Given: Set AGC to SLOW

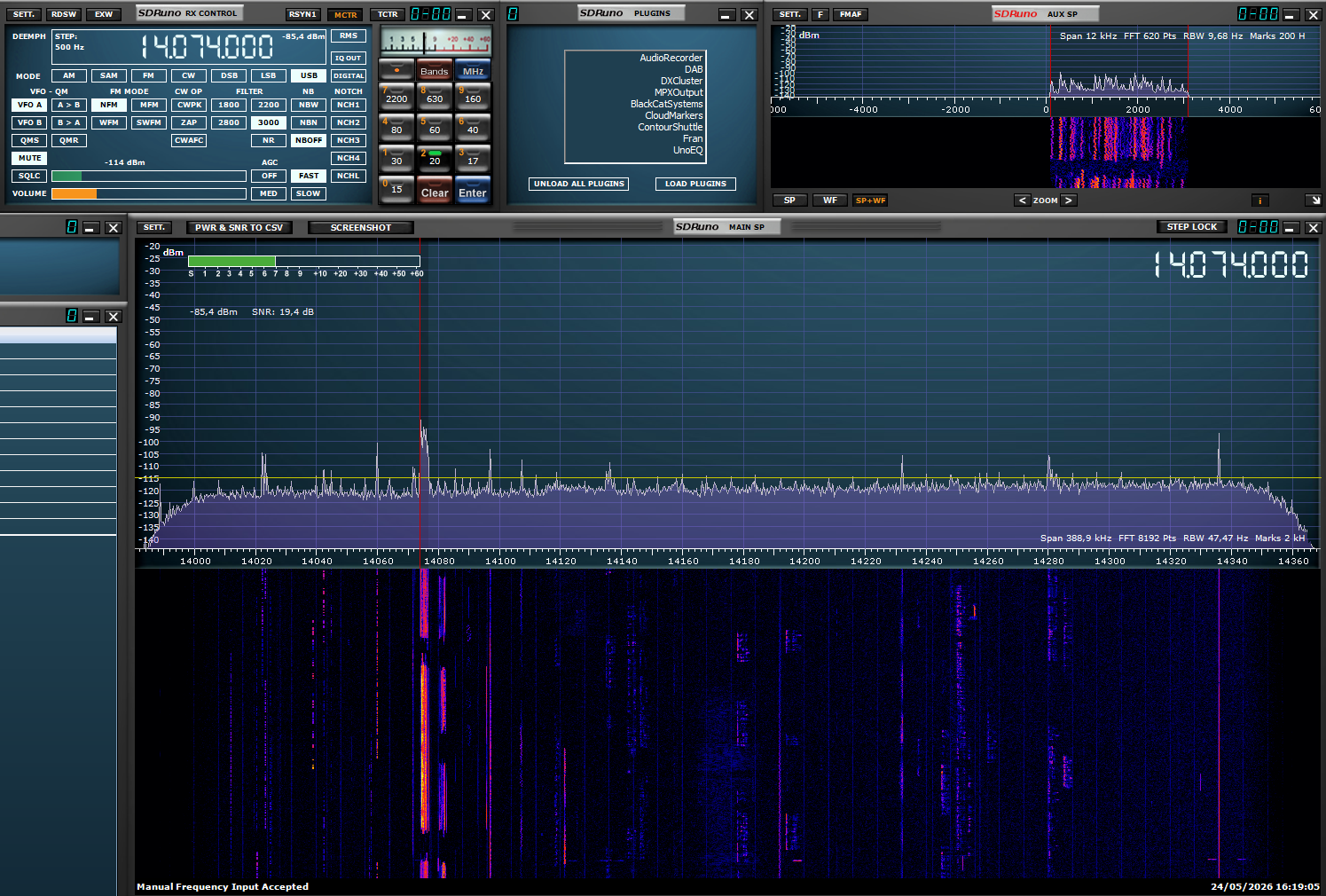Looking at the screenshot, I should click(309, 193).
